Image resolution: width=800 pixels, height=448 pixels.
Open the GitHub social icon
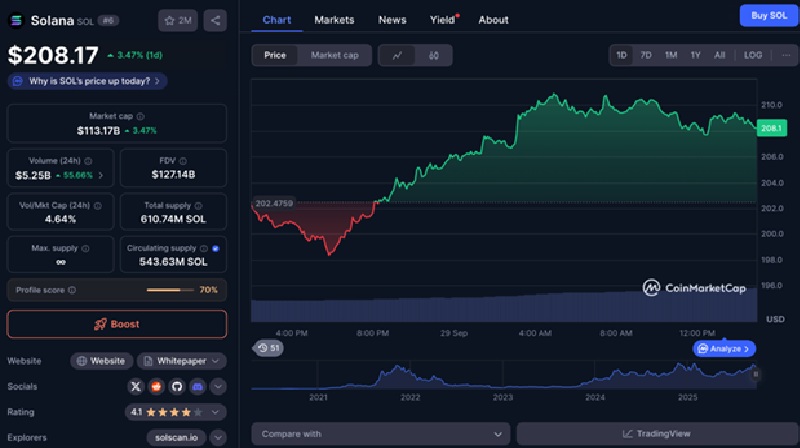pyautogui.click(x=177, y=386)
